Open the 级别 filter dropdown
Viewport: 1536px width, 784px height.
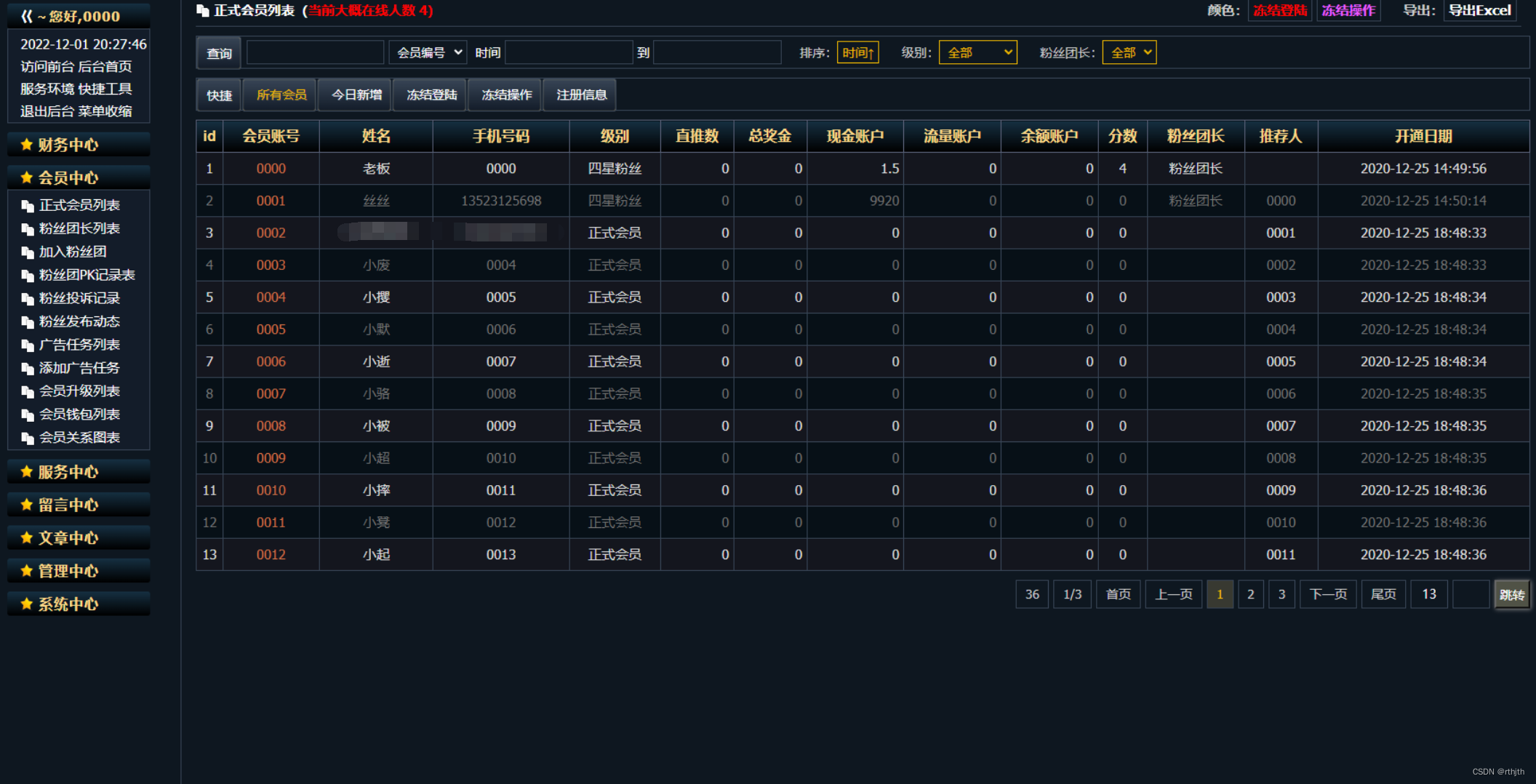coord(978,52)
